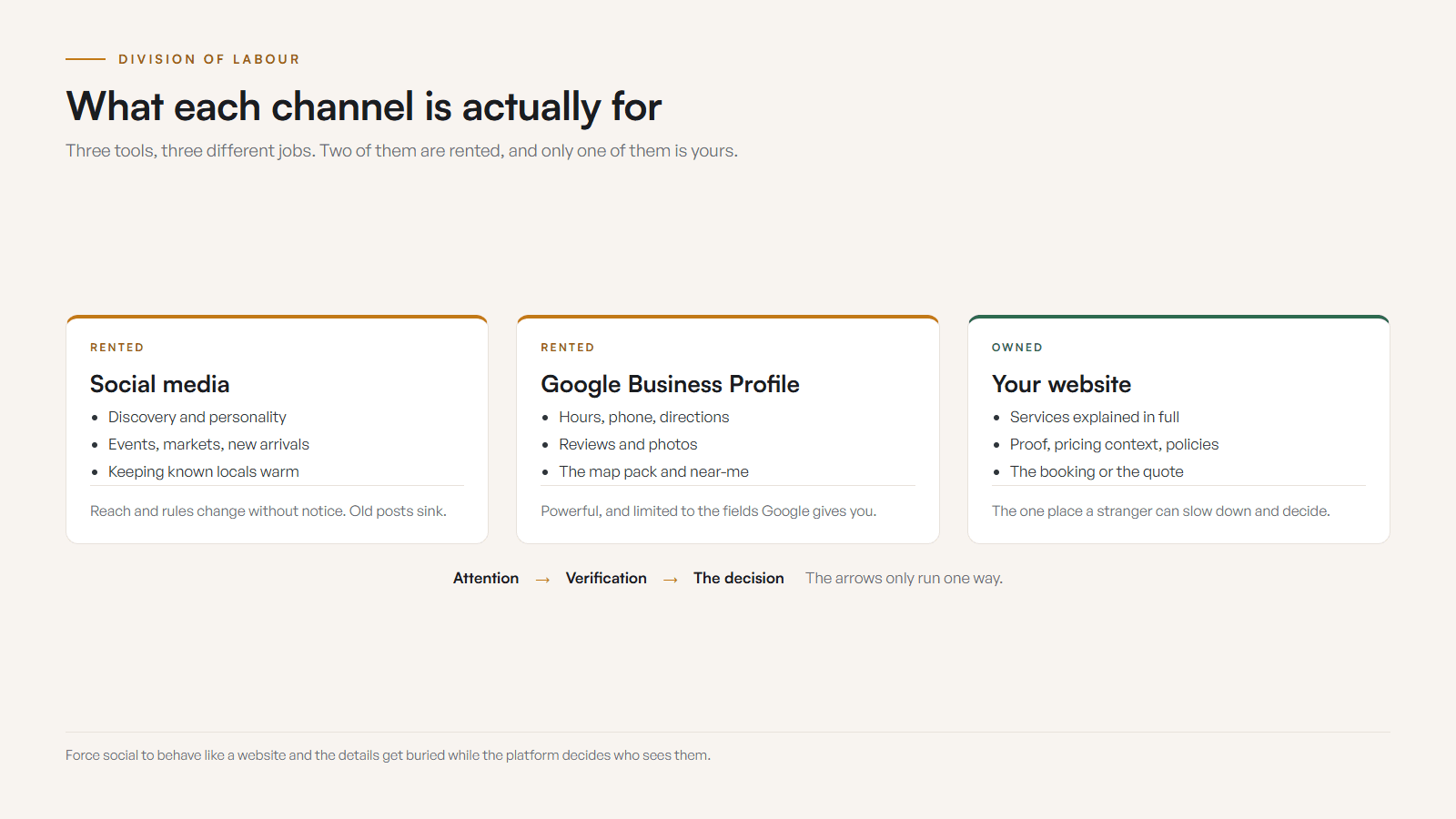The image size is (1456, 819).
Task: Click the OWNED label on the website card
Action: [x=1017, y=348]
